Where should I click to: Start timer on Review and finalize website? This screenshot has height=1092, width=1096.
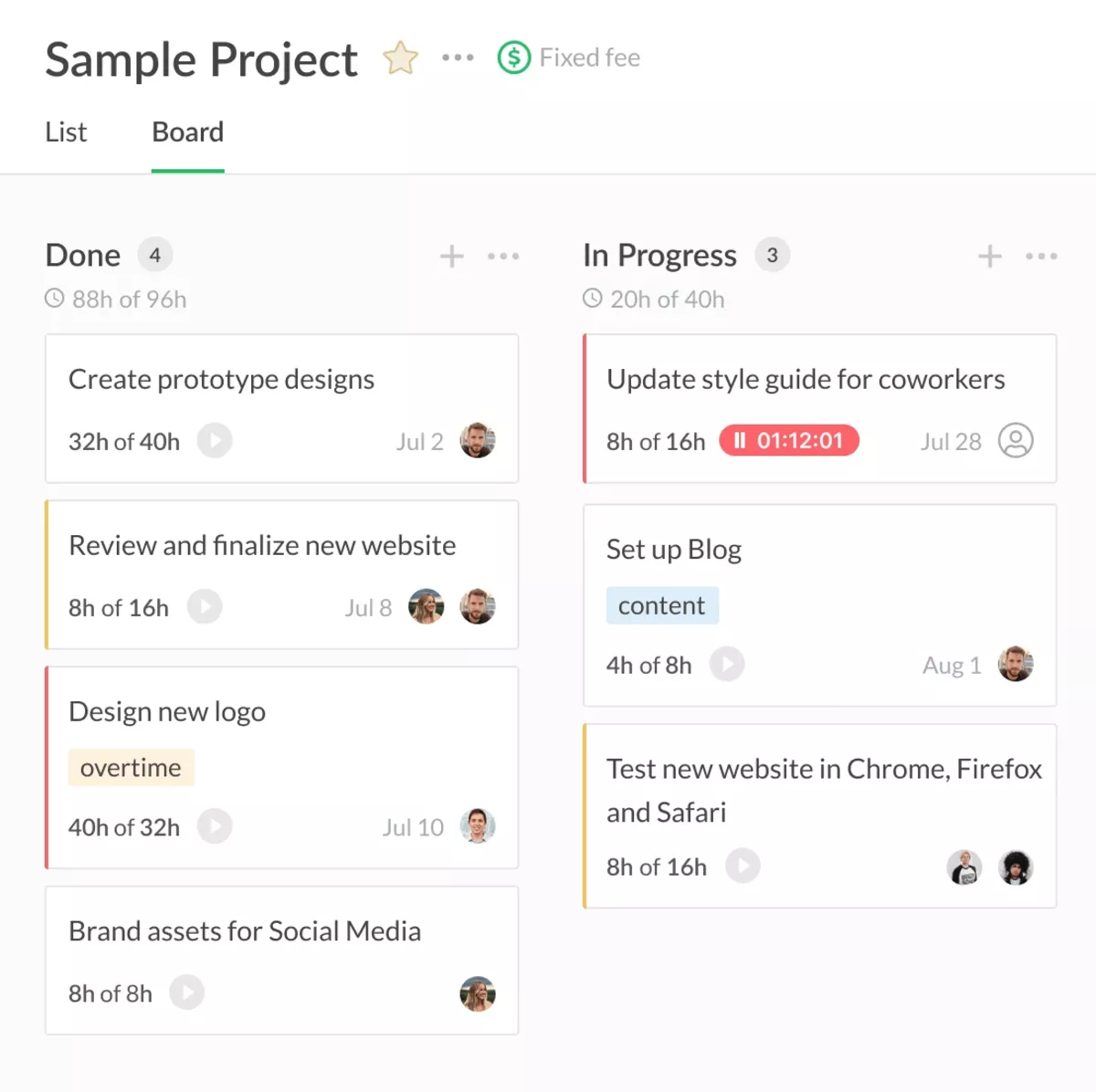[x=205, y=607]
